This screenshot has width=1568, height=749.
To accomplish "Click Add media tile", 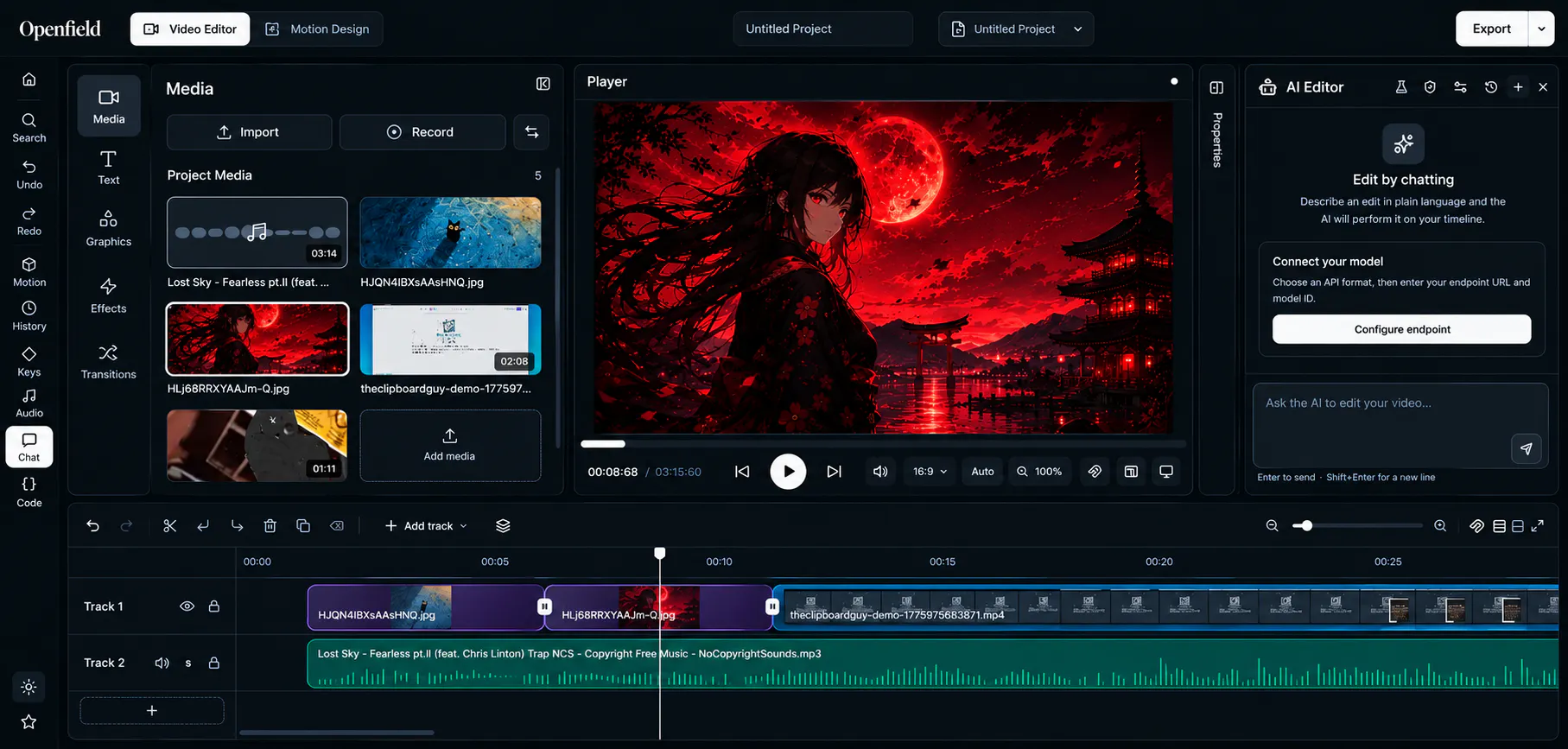I will click(450, 445).
